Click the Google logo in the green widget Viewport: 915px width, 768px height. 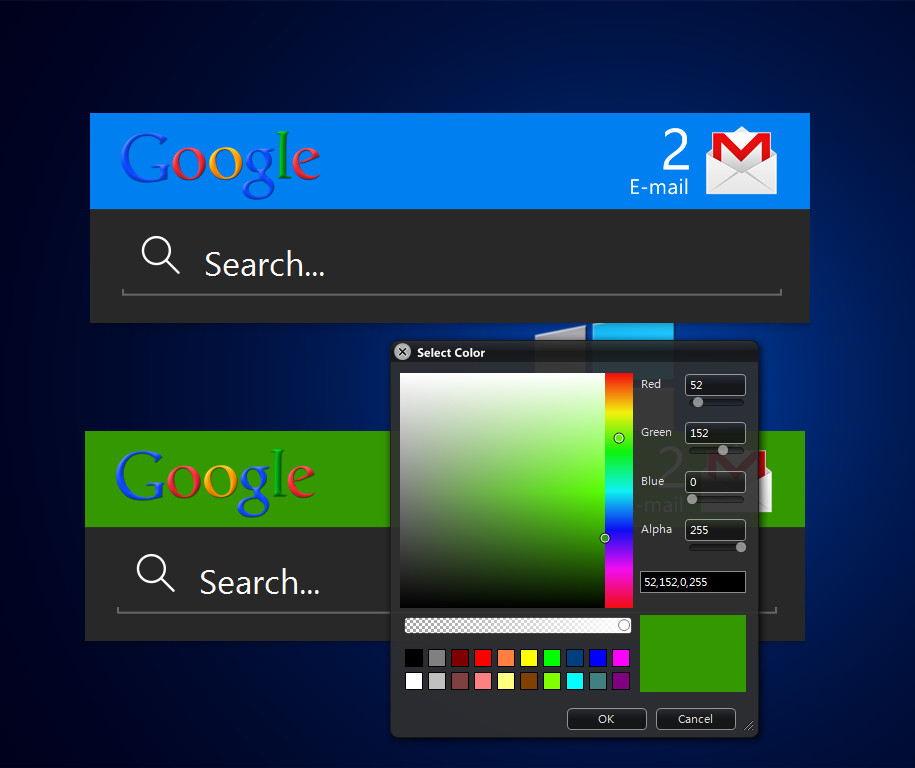pyautogui.click(x=215, y=482)
